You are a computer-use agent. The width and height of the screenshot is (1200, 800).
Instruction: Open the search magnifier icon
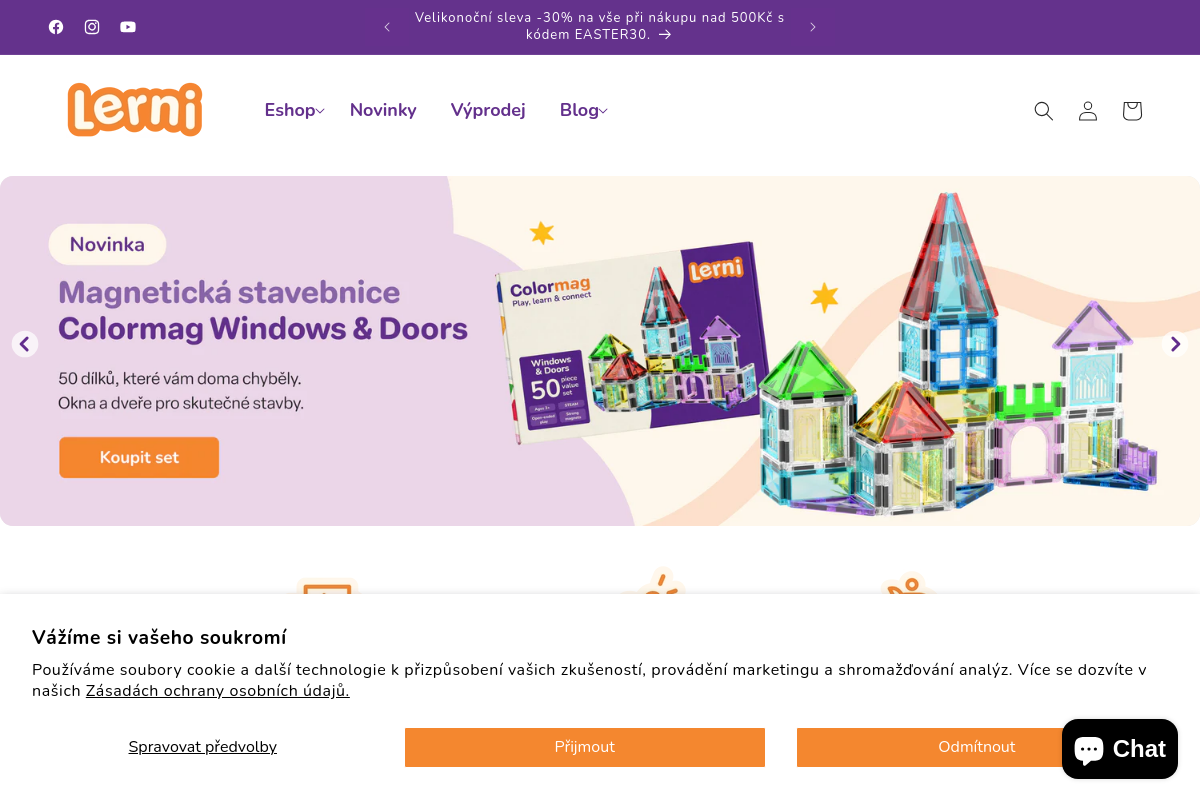coord(1044,111)
